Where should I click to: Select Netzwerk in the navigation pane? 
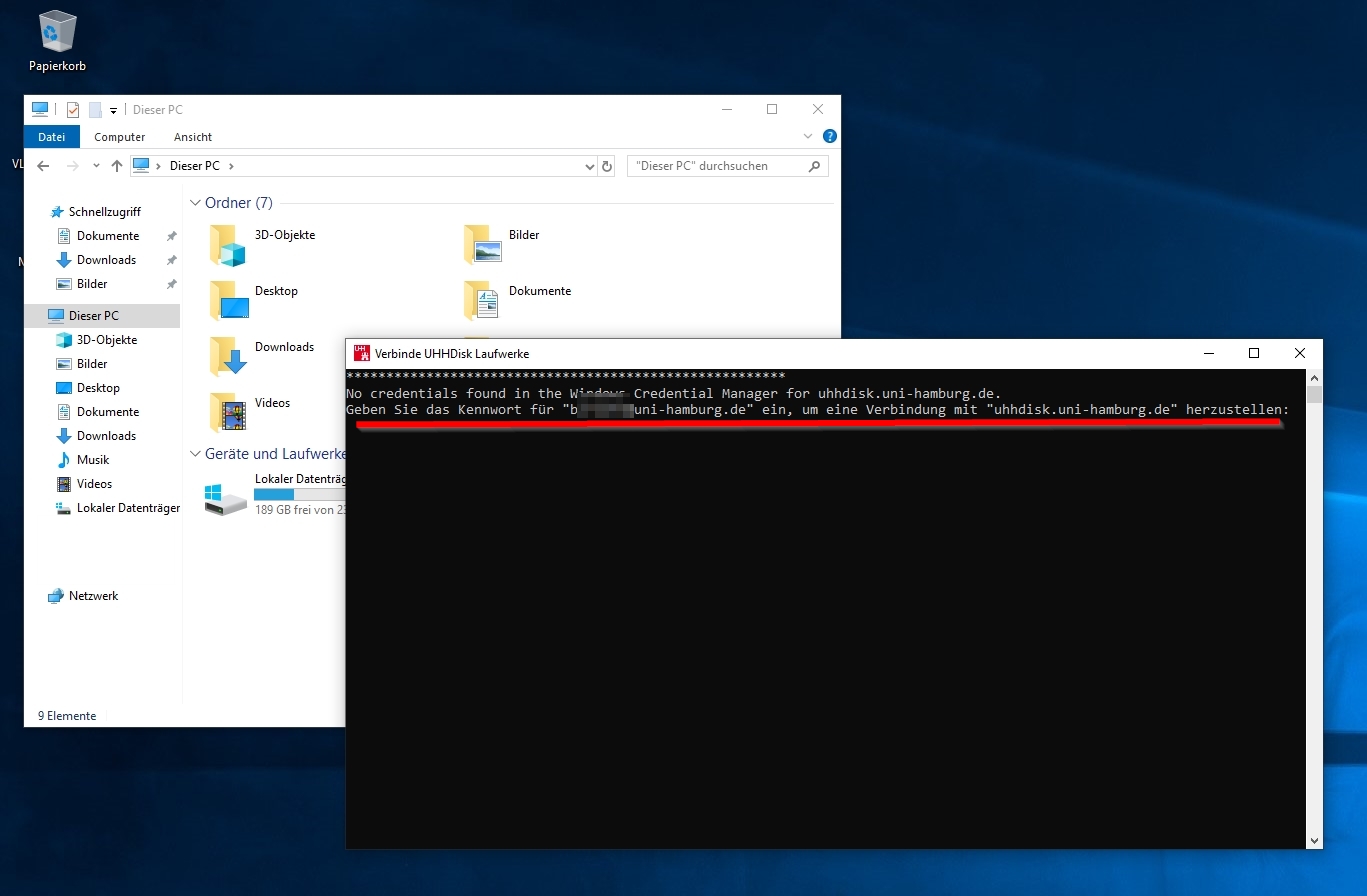coord(93,596)
